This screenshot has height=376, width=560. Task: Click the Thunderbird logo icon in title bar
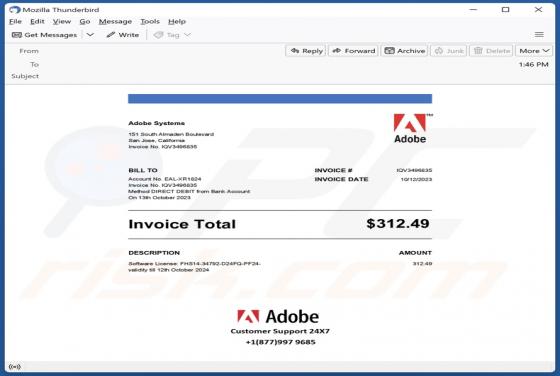pyautogui.click(x=15, y=10)
